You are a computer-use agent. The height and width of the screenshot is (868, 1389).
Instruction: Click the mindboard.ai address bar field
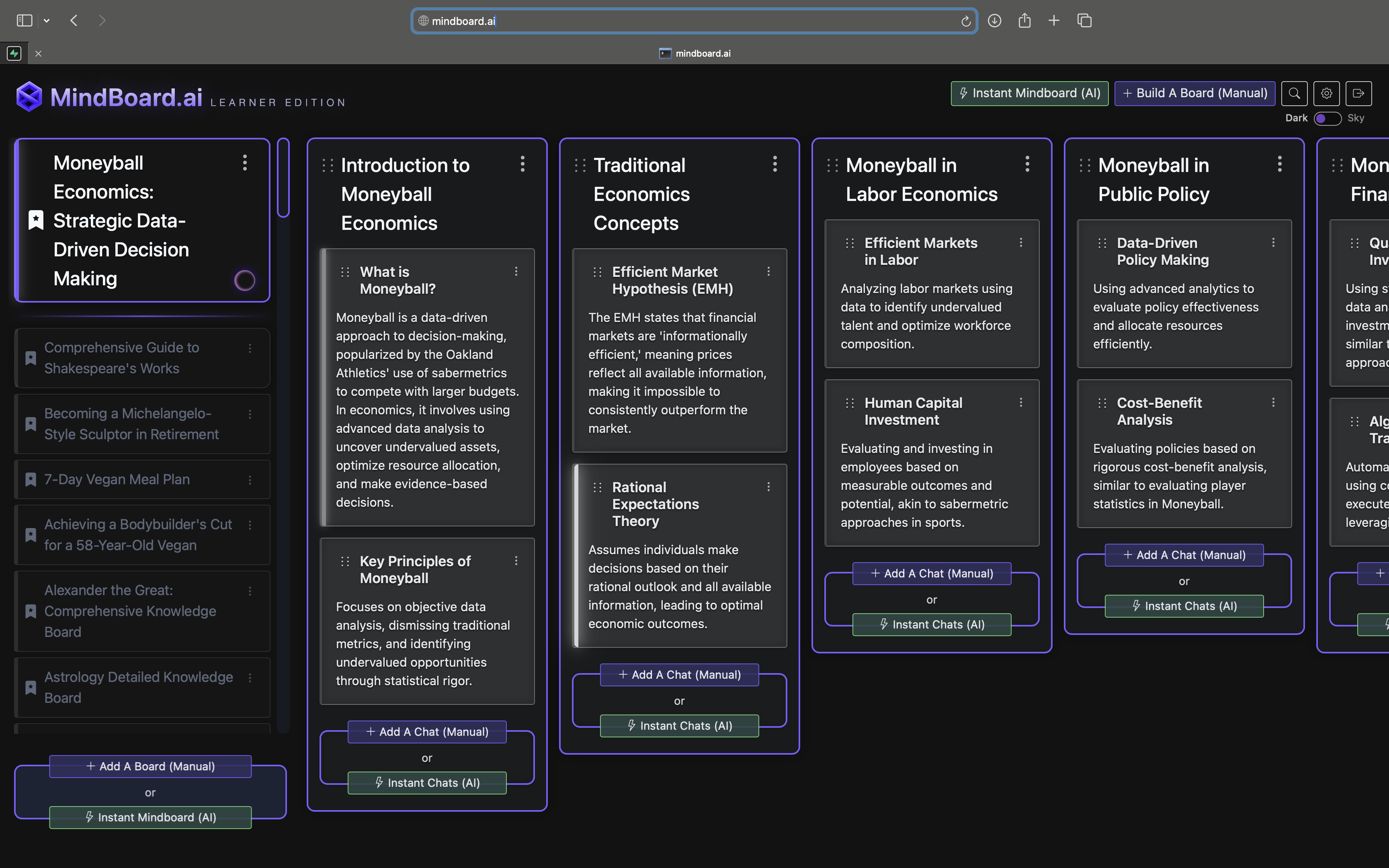[x=689, y=21]
